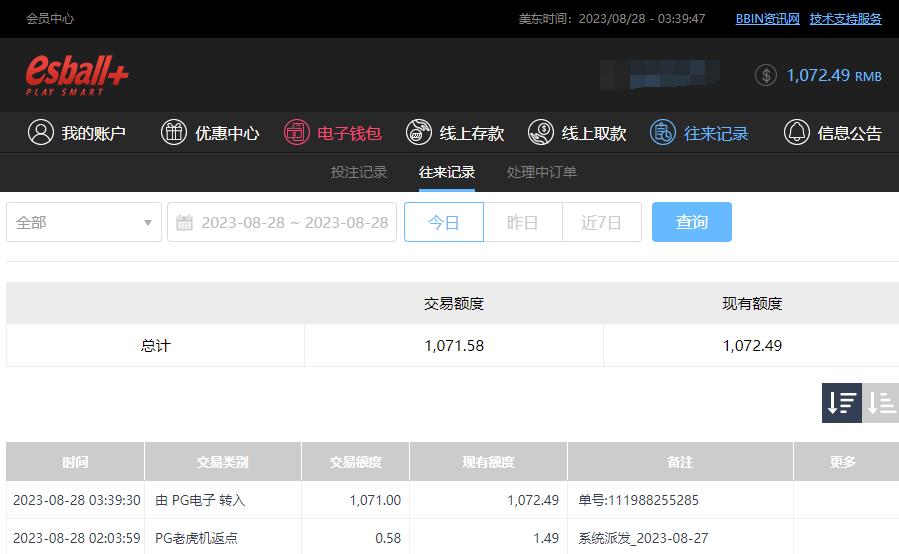899x554 pixels.
Task: Select the 今日 date filter
Action: [x=444, y=222]
